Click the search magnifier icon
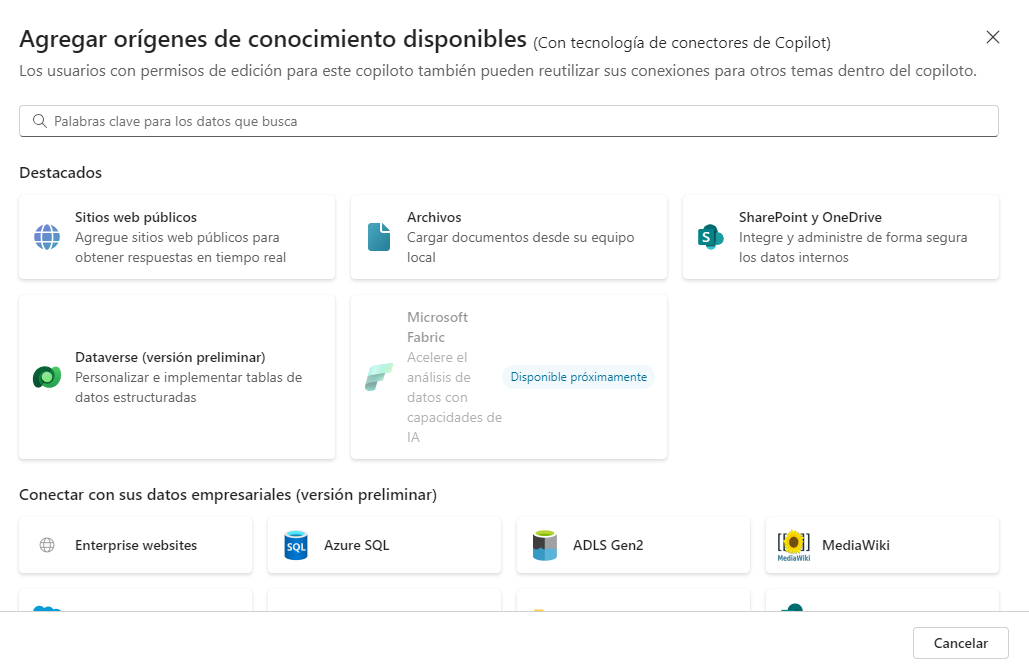 click(x=39, y=121)
